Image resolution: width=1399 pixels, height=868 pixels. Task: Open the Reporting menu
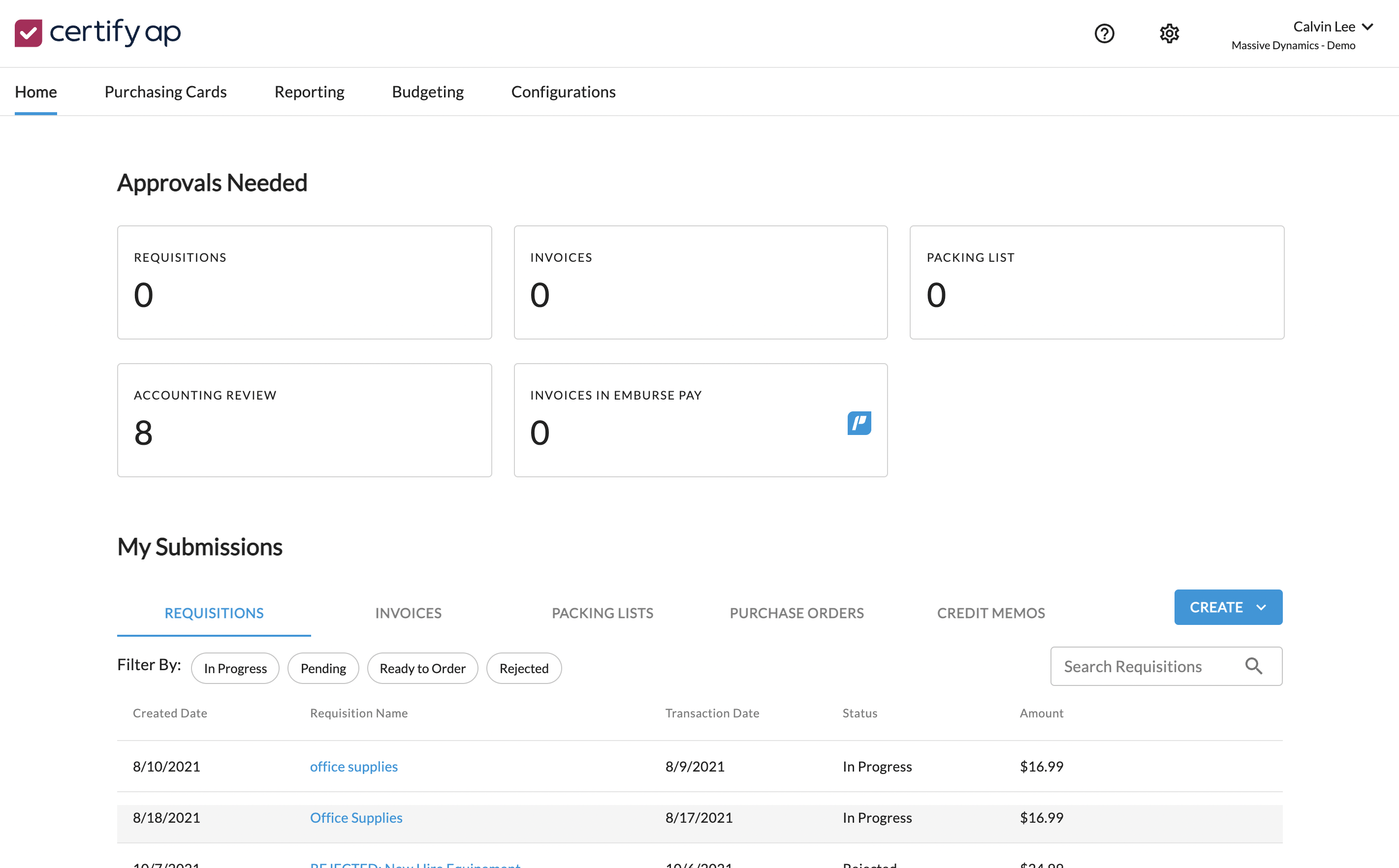point(309,92)
